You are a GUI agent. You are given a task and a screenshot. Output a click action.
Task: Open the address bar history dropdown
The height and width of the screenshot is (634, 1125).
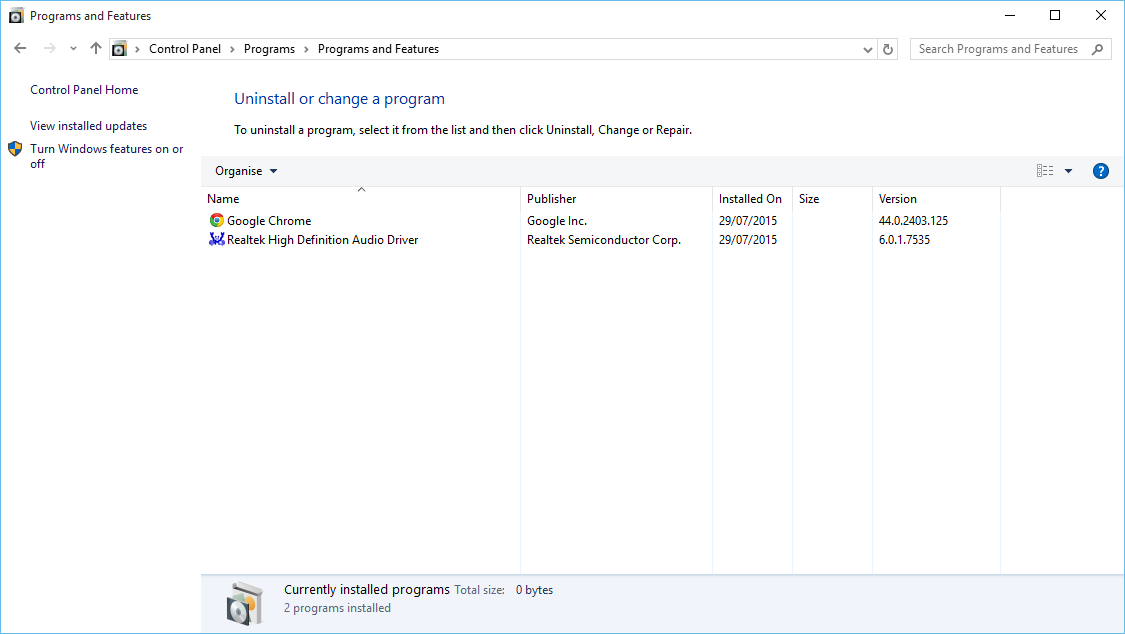(x=867, y=49)
